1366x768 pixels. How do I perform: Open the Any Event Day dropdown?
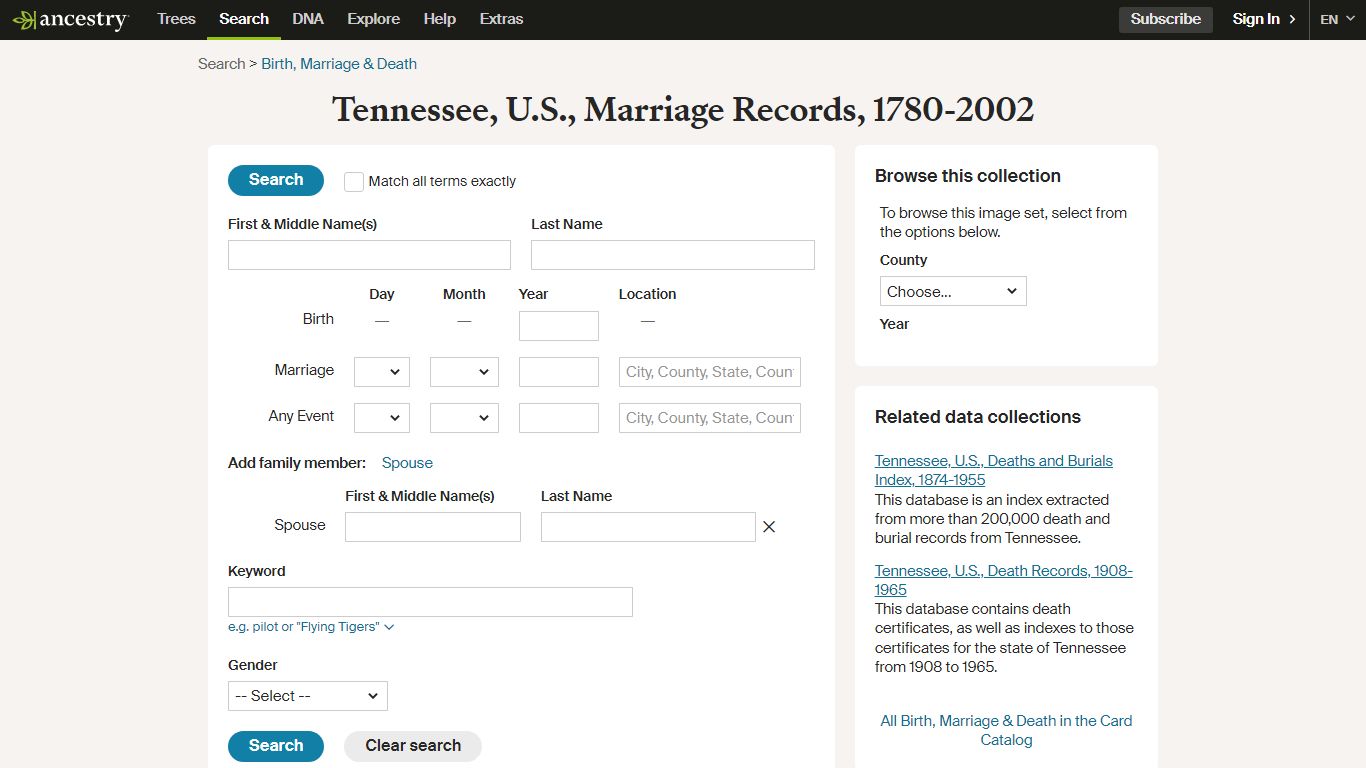[382, 418]
